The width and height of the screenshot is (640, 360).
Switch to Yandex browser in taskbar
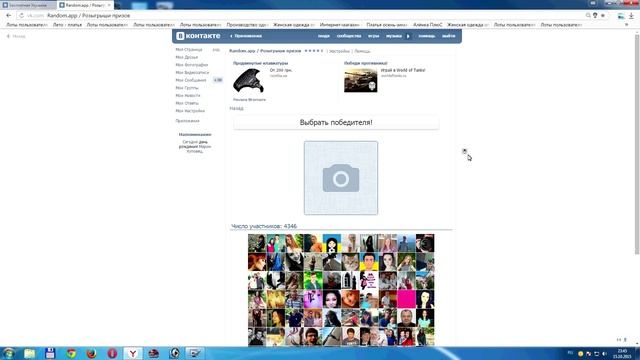click(133, 353)
